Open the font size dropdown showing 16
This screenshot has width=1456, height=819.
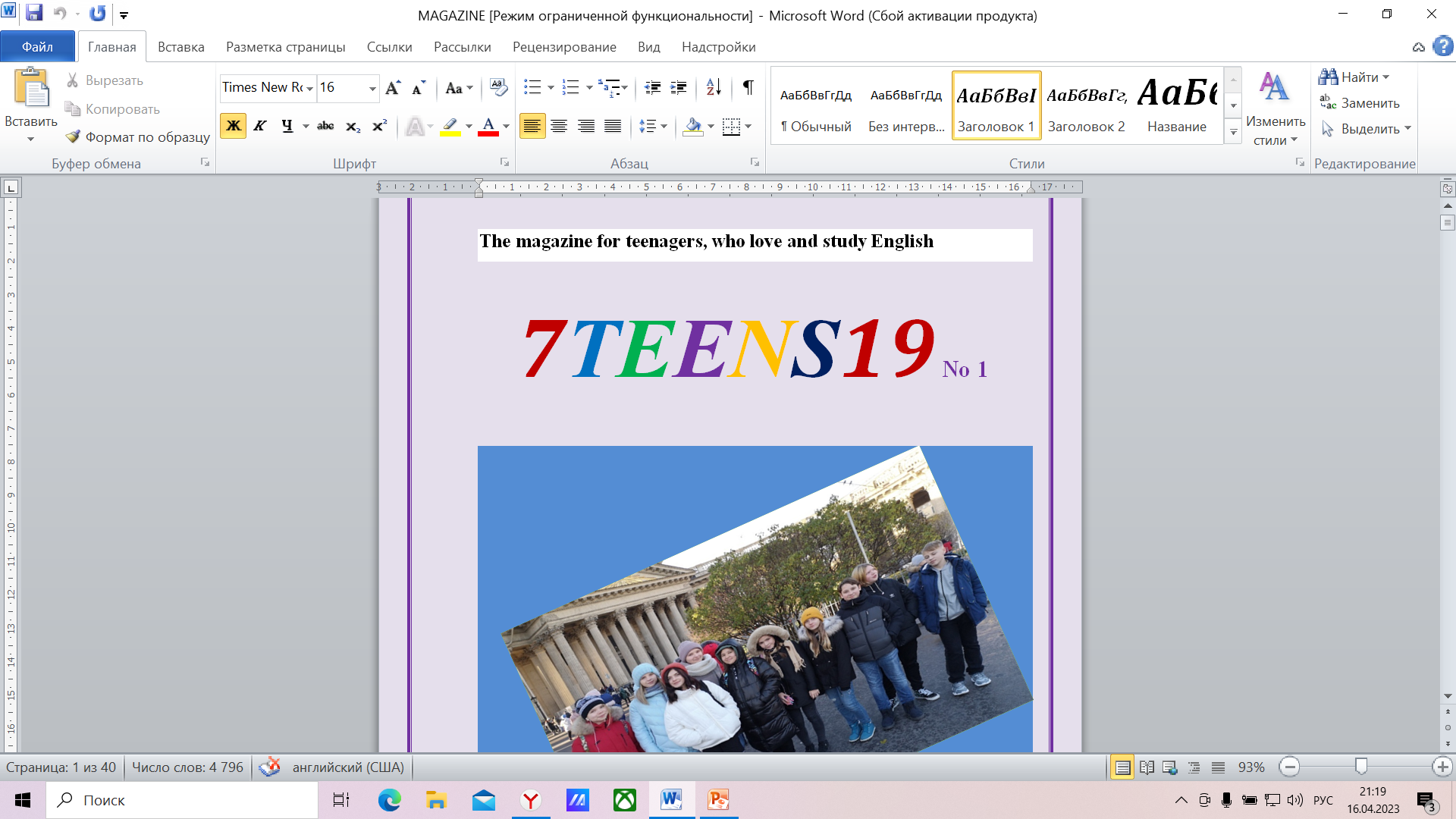coord(372,89)
